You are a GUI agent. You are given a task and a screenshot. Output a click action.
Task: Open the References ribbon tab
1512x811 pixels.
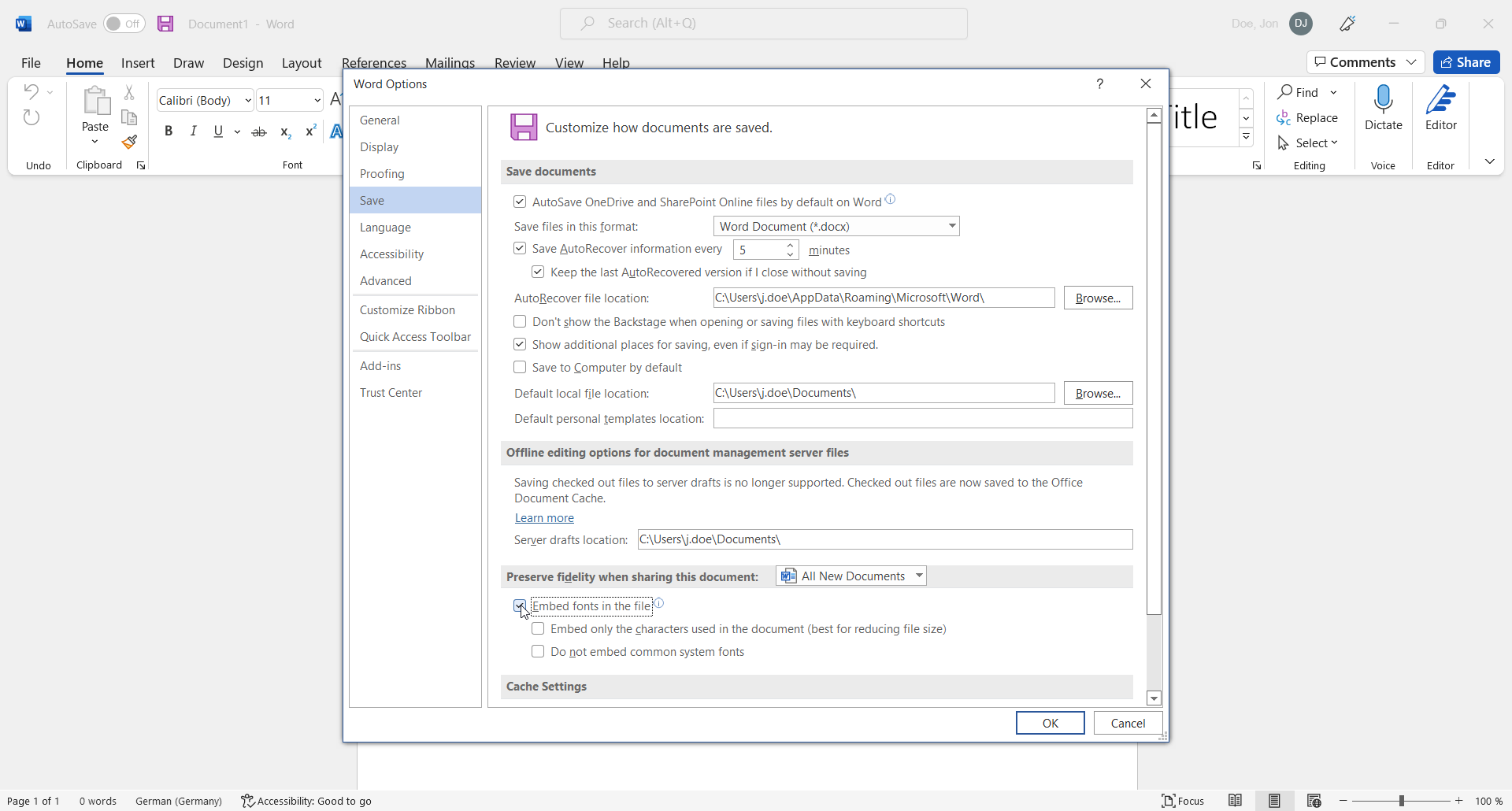373,63
